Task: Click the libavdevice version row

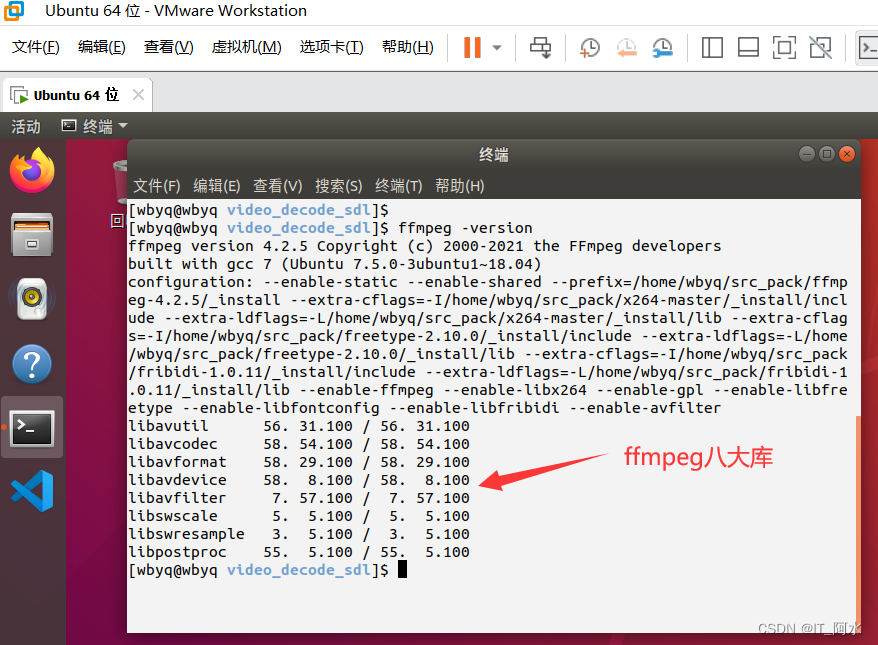Action: 299,480
